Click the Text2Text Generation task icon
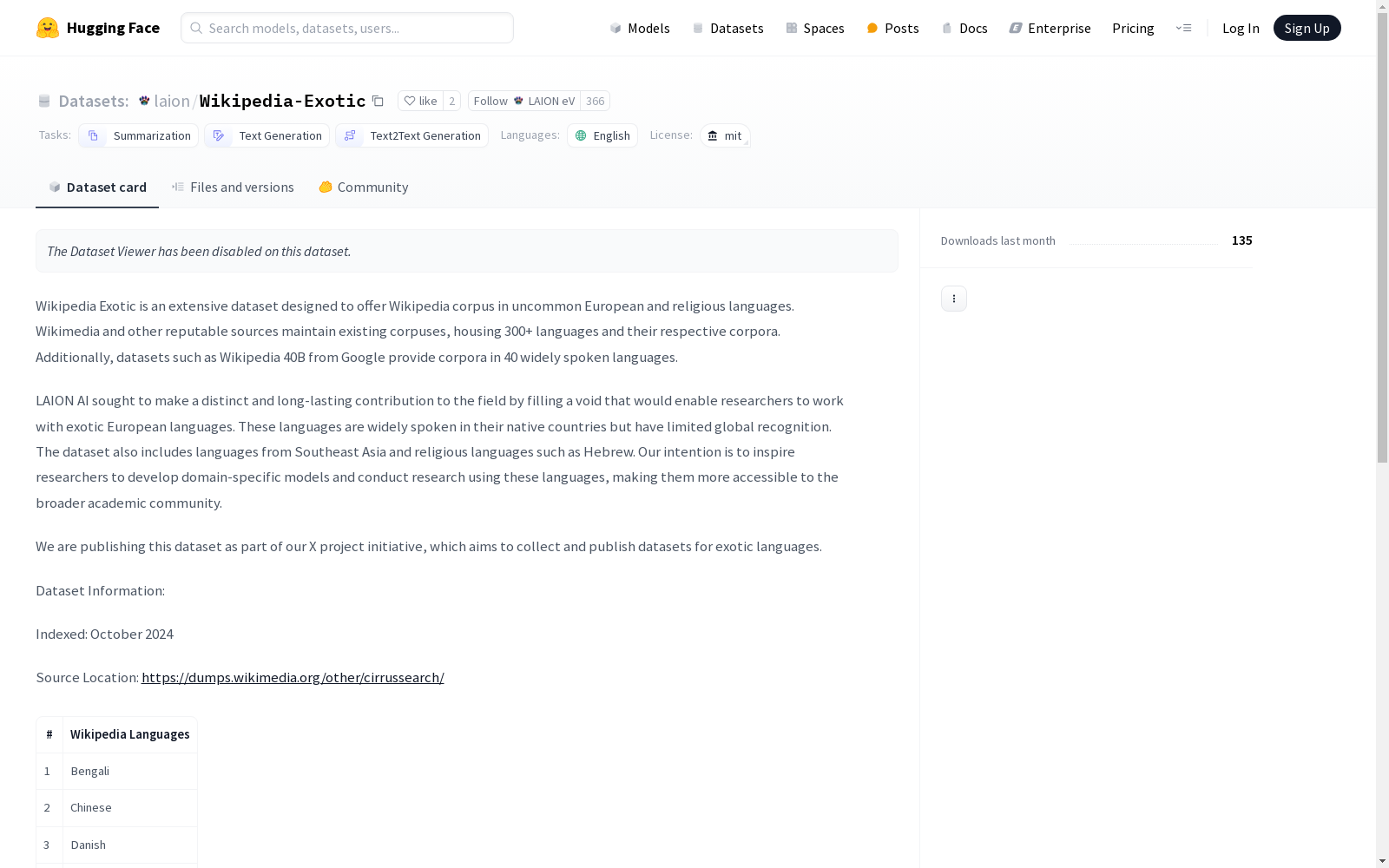Viewport: 1389px width, 868px height. tap(350, 135)
